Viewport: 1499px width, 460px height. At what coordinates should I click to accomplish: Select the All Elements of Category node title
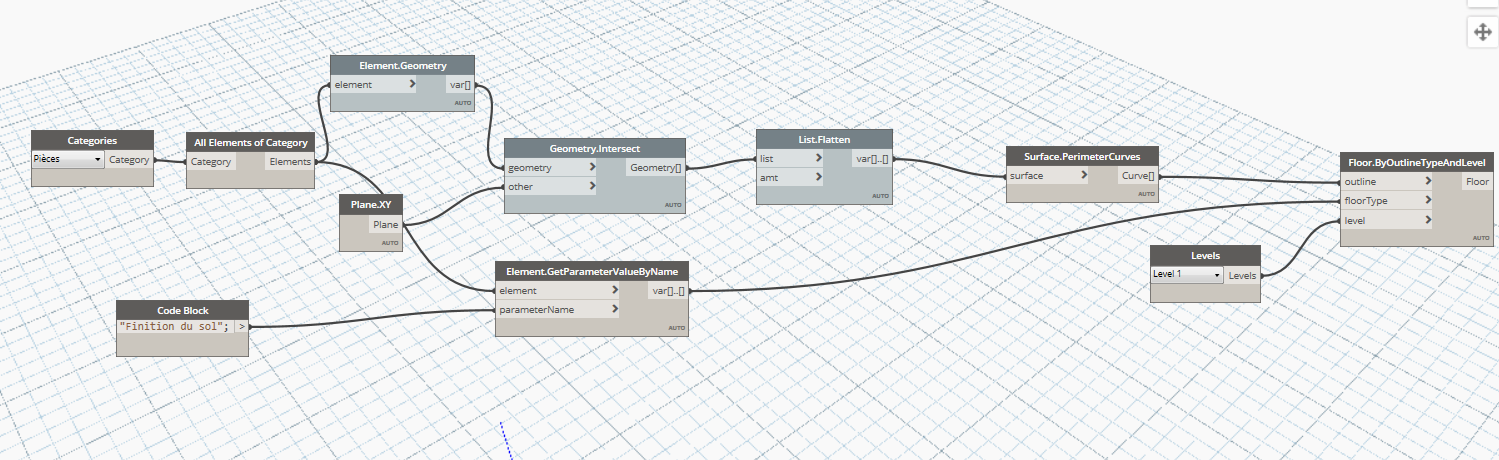point(251,142)
